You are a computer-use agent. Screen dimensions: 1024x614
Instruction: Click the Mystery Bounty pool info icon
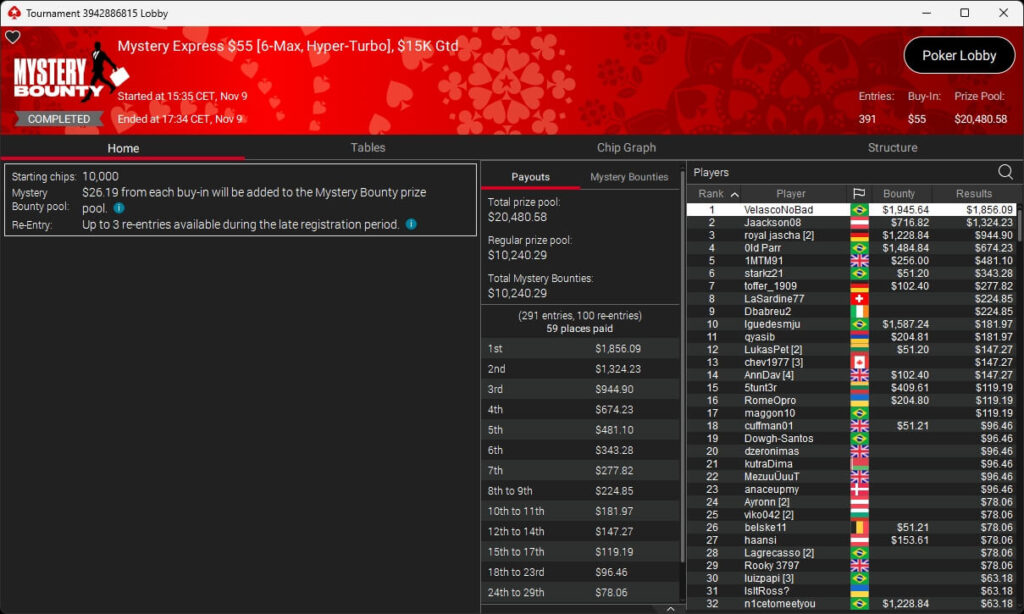(119, 208)
